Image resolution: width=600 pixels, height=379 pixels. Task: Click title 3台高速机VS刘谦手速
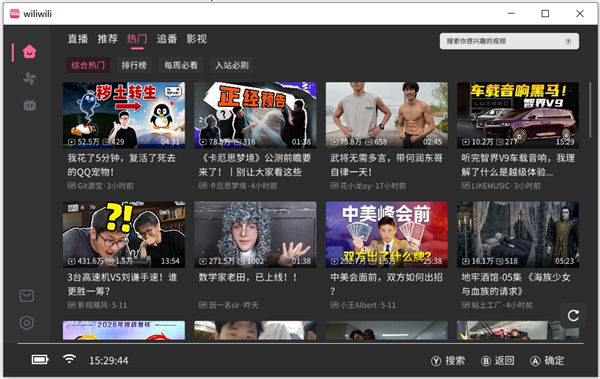point(122,284)
